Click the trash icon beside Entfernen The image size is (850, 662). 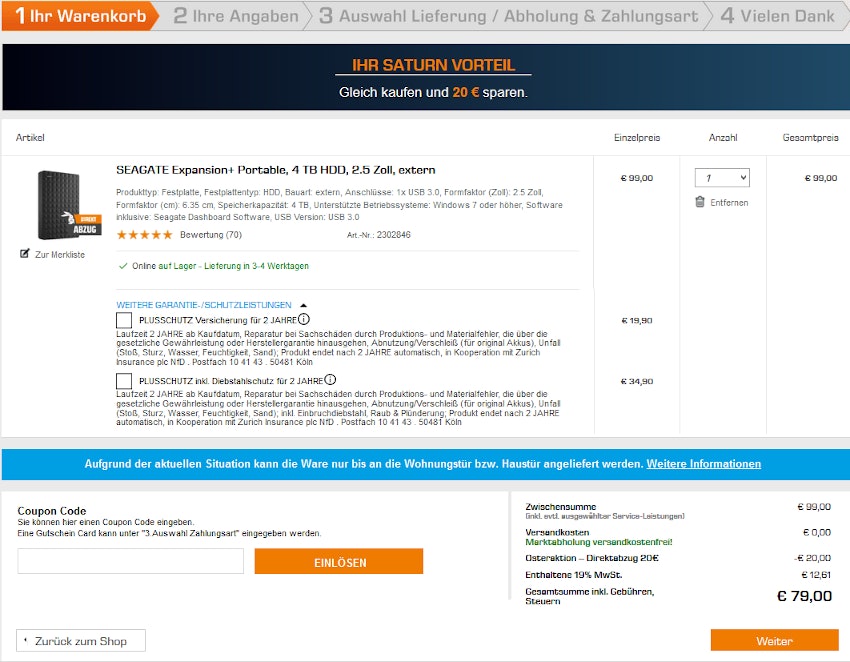(x=700, y=202)
